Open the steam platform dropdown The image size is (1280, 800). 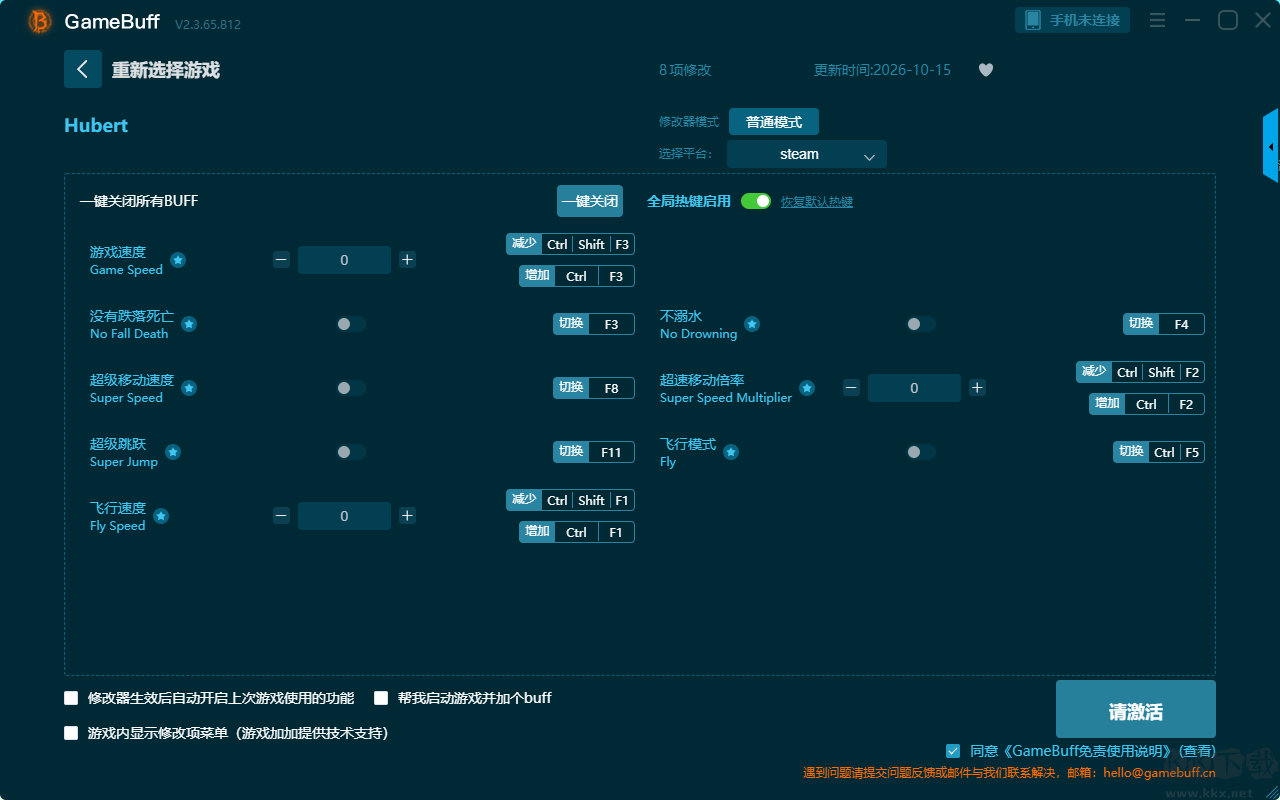(807, 154)
